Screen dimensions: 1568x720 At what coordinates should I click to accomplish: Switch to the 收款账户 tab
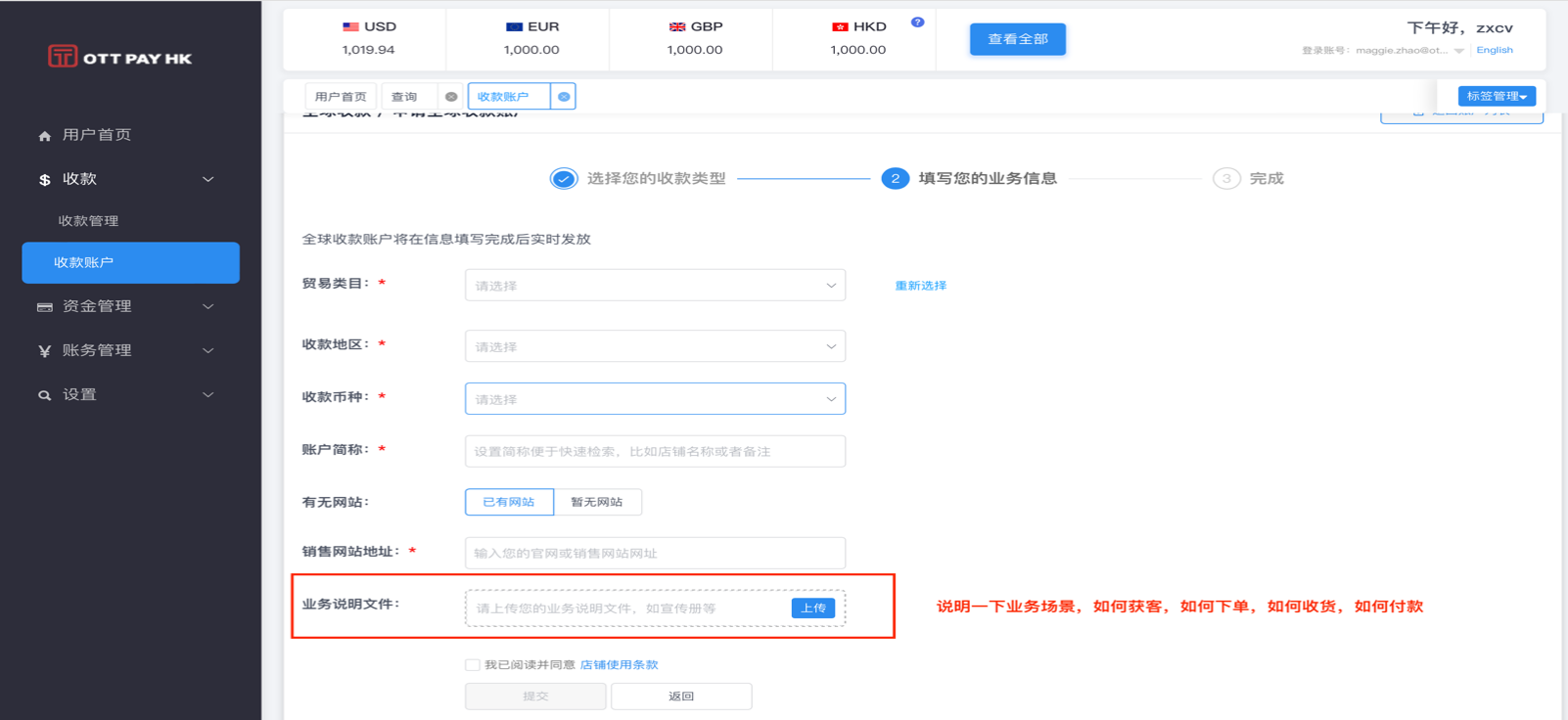pos(503,97)
